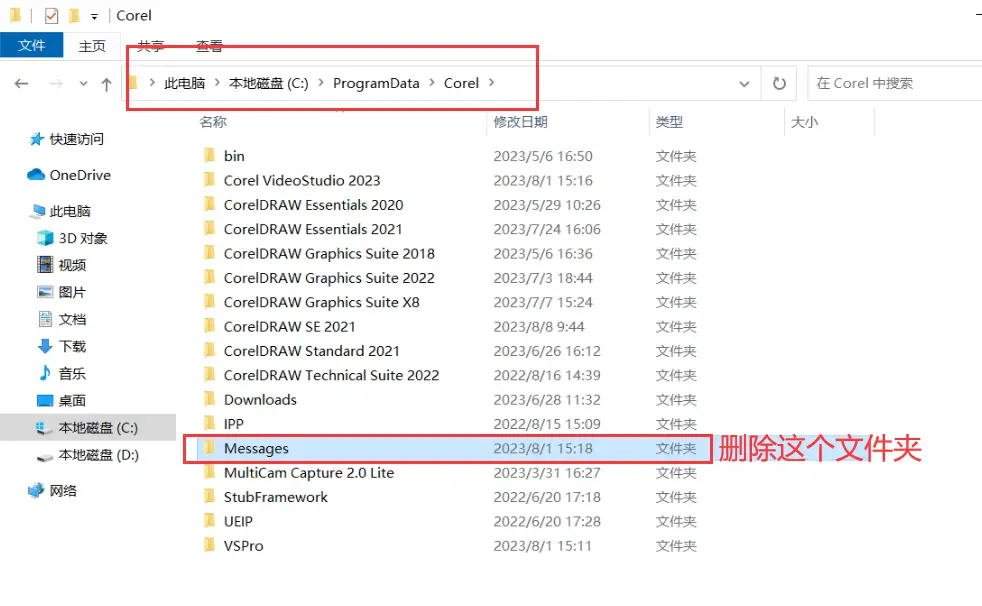This screenshot has width=982, height=606.
Task: Switch to the 查看 ribbon tab
Action: coord(209,46)
